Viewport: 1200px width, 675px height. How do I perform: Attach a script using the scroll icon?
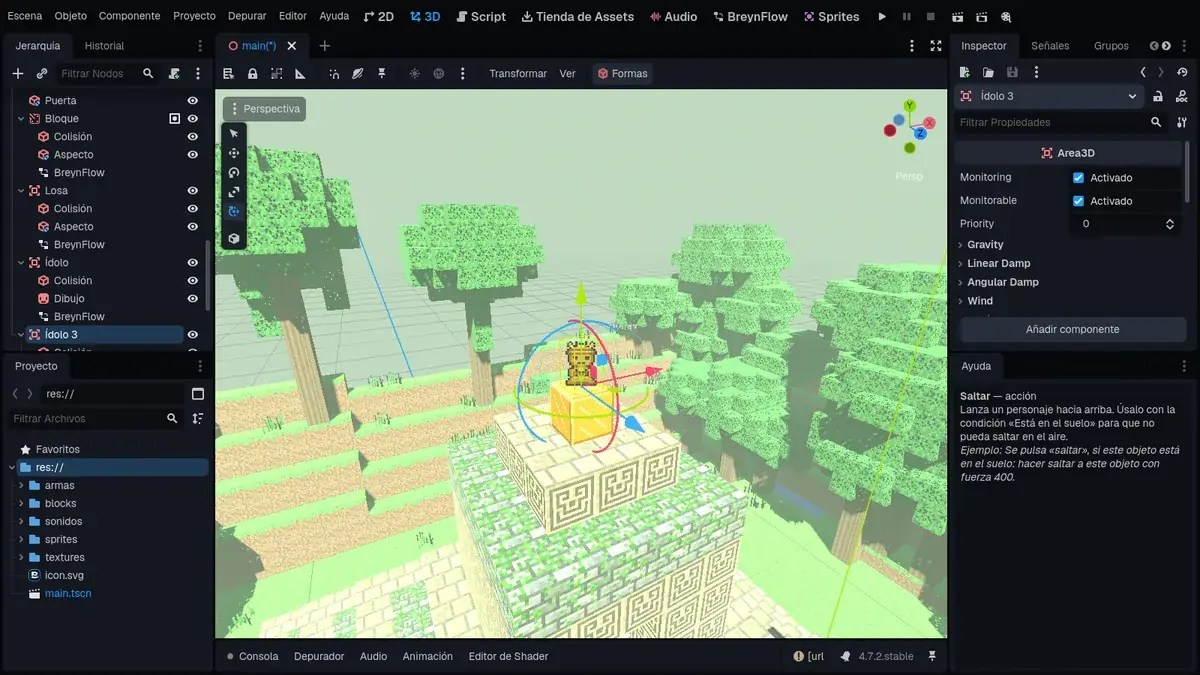pyautogui.click(x=174, y=73)
